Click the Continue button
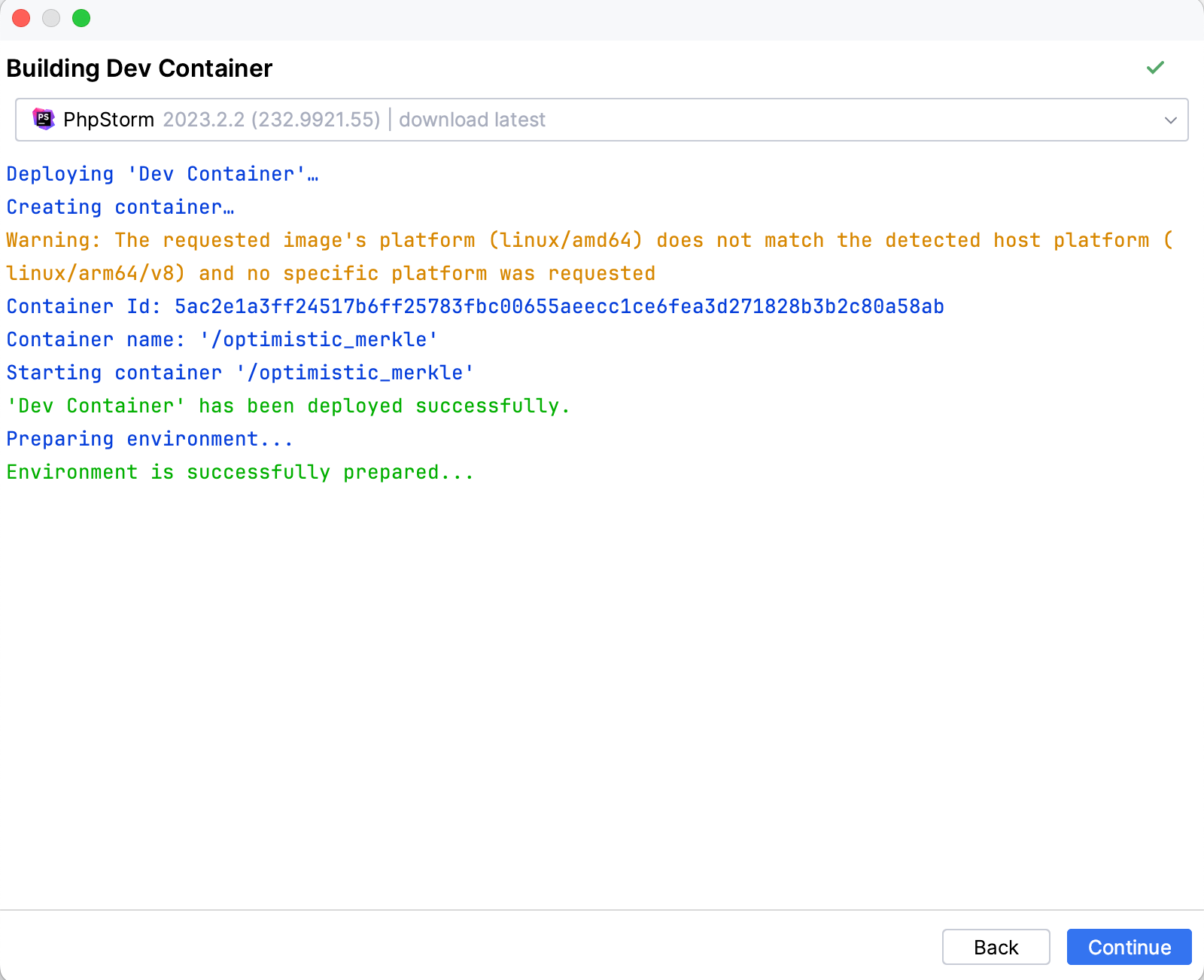The width and height of the screenshot is (1204, 980). 1129,947
